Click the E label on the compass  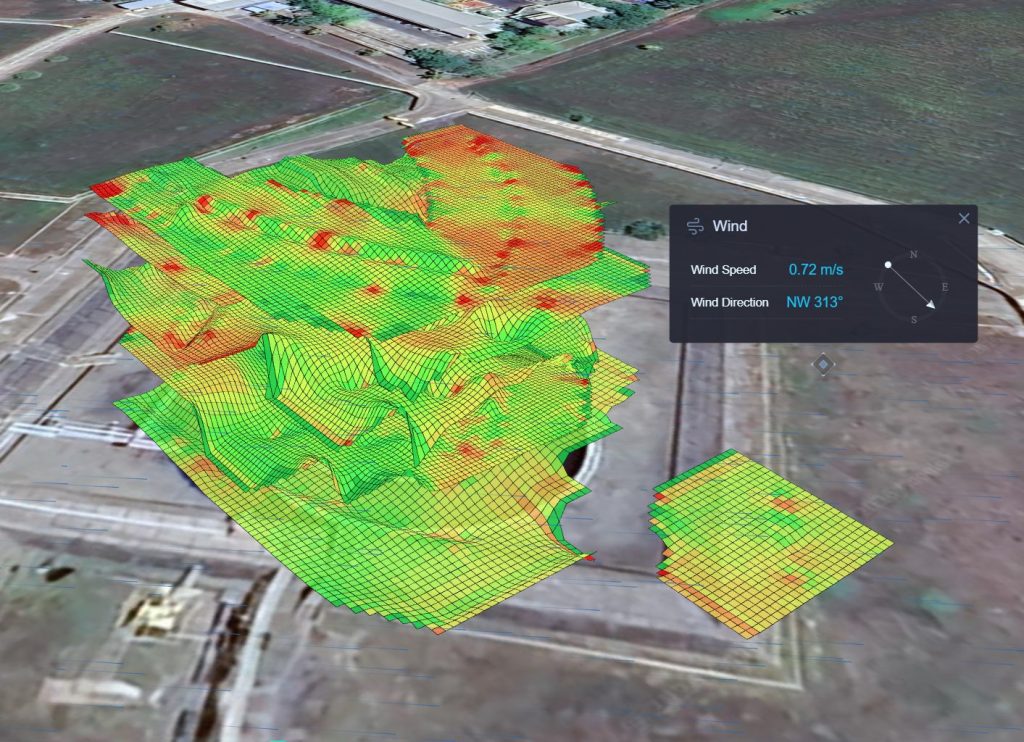point(946,286)
